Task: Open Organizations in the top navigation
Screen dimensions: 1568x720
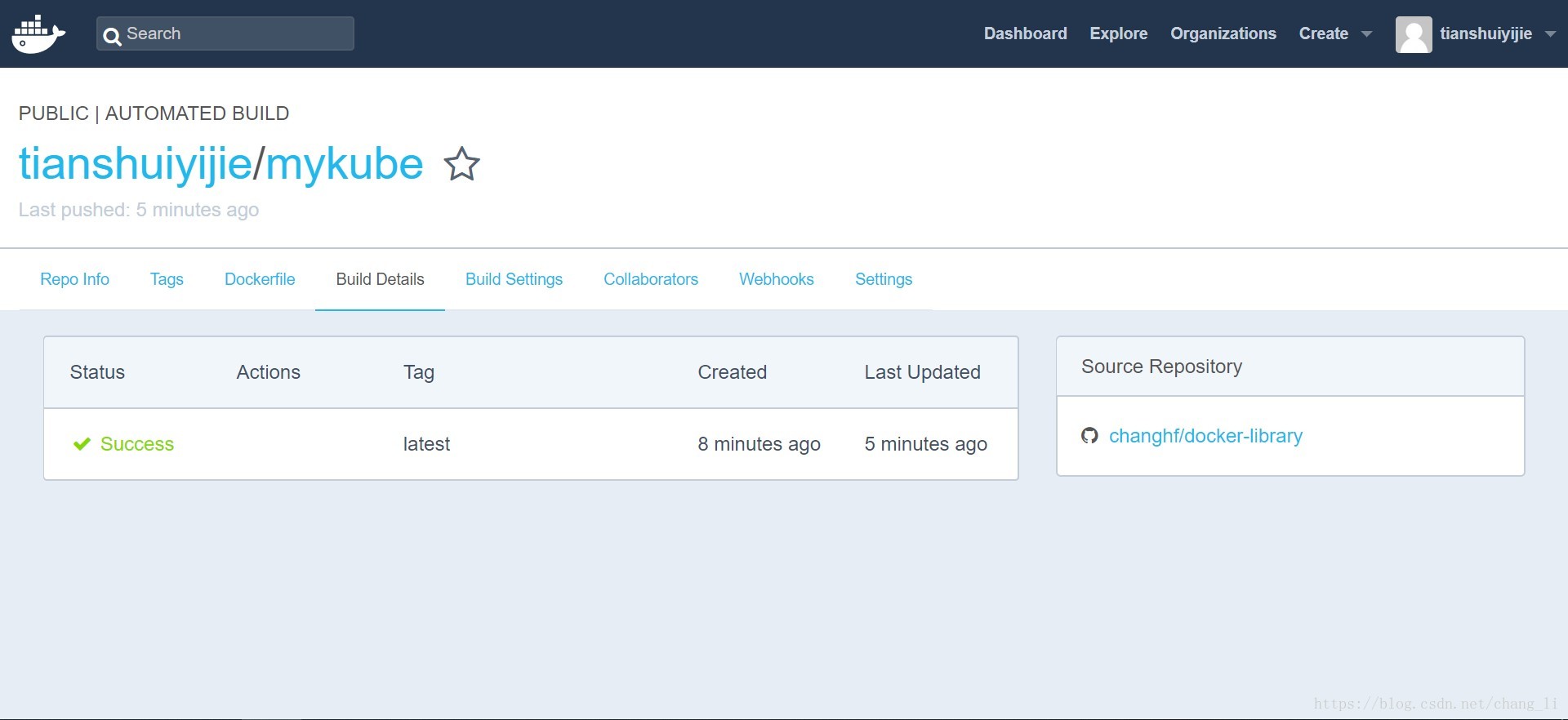Action: pos(1223,33)
